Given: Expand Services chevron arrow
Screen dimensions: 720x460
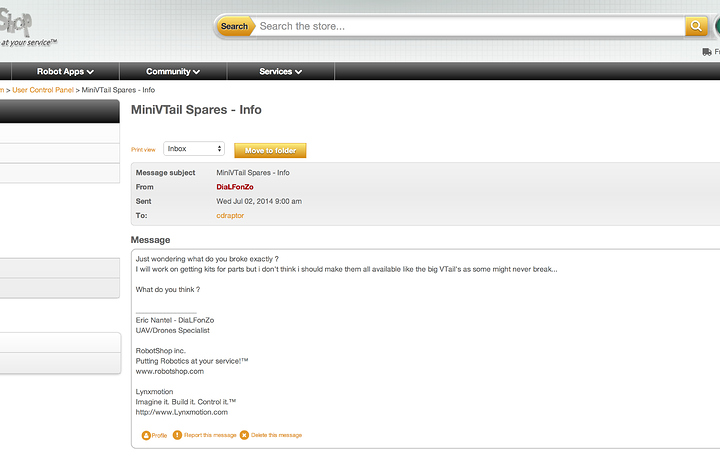Looking at the screenshot, I should (x=298, y=72).
